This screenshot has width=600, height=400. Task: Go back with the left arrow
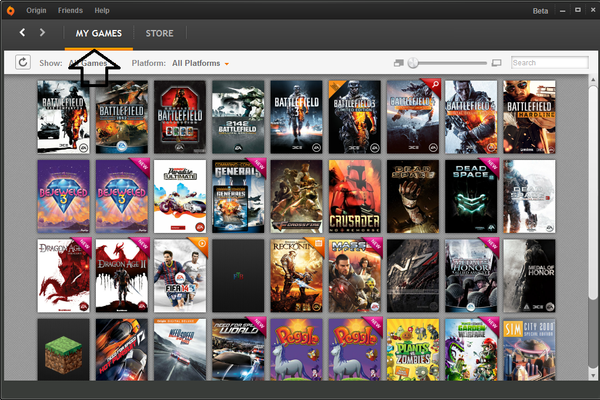(22, 33)
